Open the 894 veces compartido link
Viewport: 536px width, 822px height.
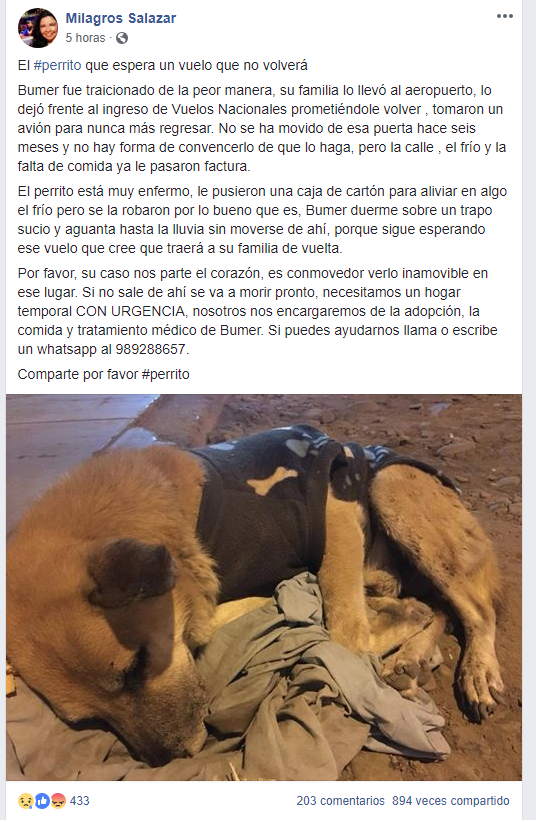451,801
